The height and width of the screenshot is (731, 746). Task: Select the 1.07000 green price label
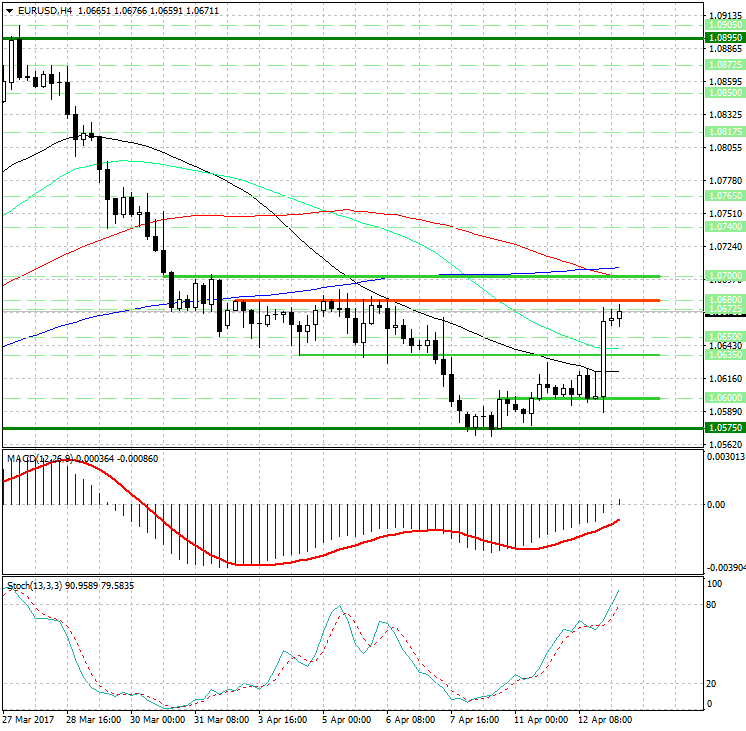[724, 275]
